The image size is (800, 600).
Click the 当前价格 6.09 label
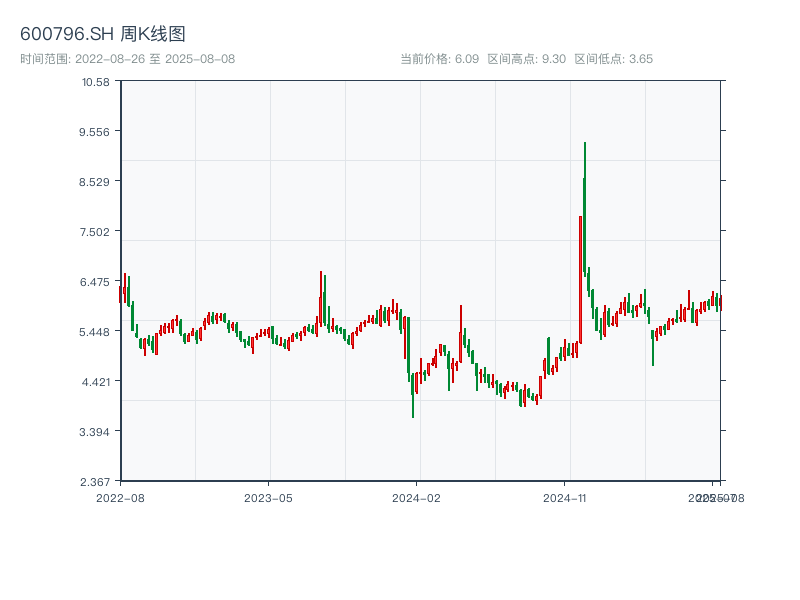coord(439,59)
